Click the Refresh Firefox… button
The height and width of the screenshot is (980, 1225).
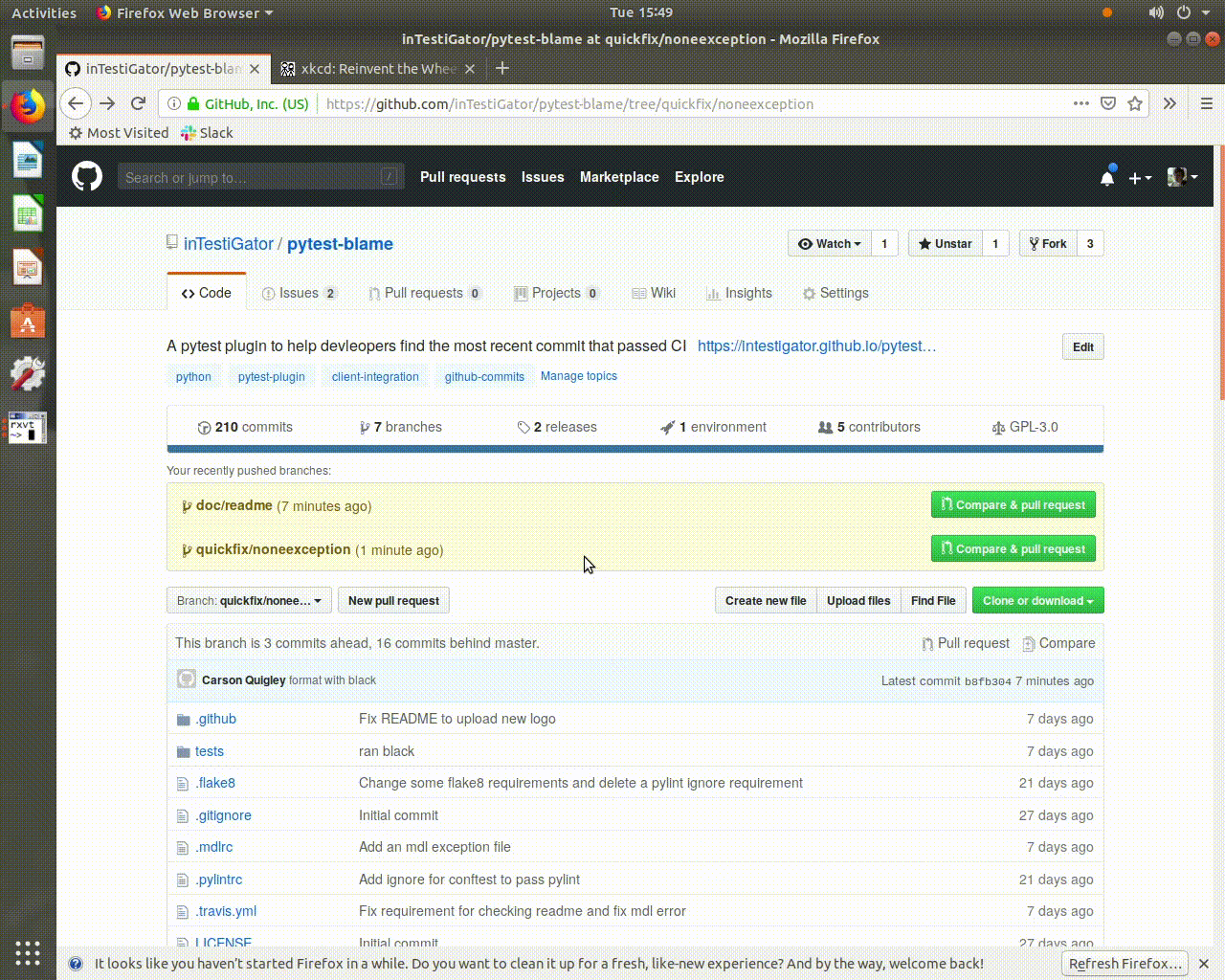1125,964
